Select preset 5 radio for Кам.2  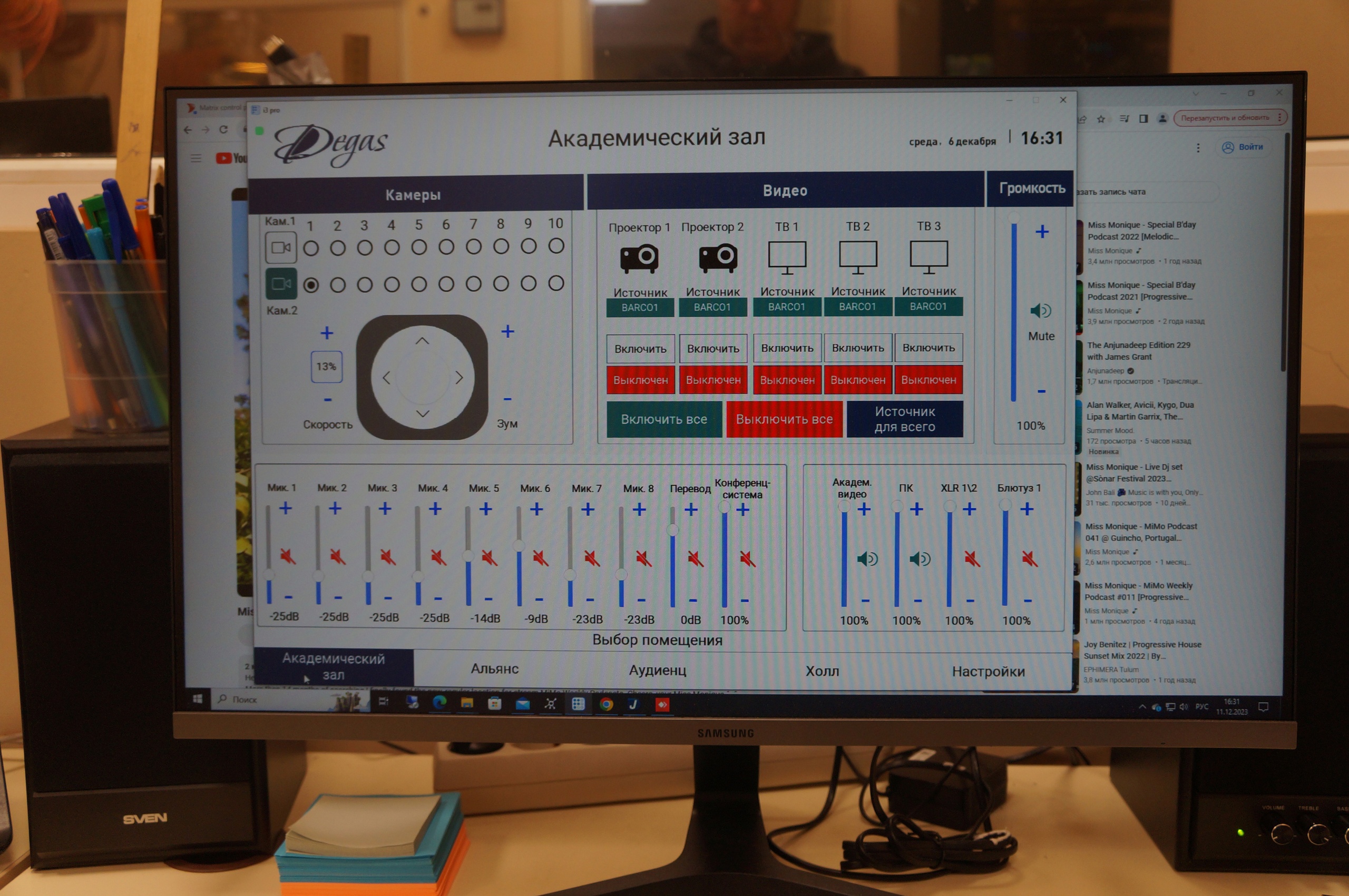click(x=419, y=284)
